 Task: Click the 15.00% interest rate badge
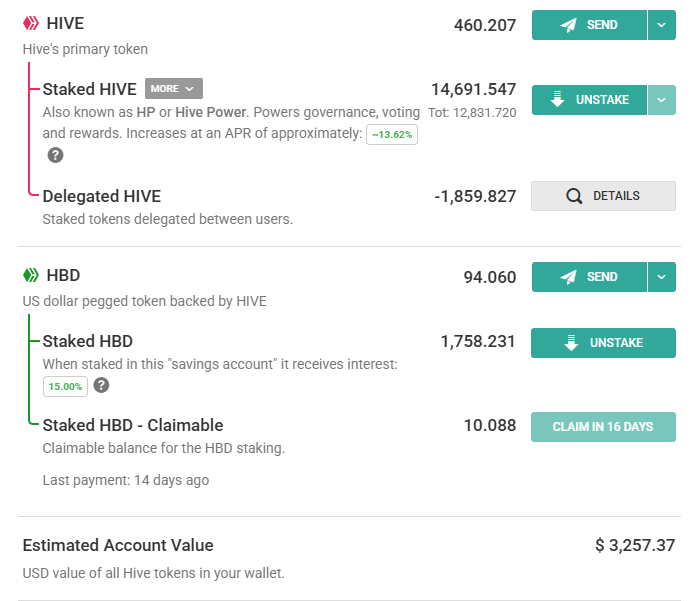pyautogui.click(x=64, y=386)
